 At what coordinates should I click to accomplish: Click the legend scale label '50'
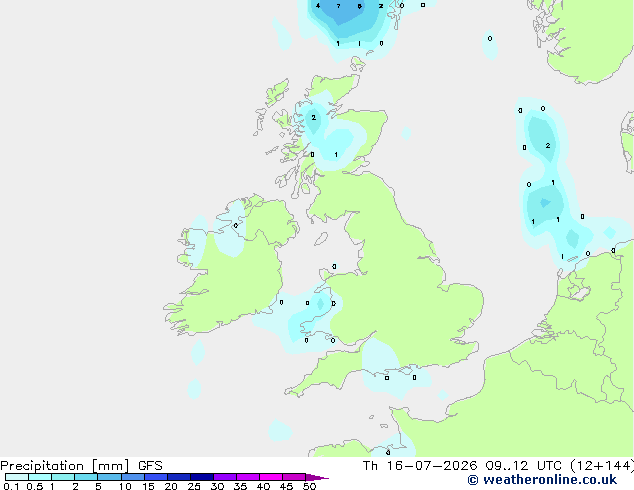309,486
